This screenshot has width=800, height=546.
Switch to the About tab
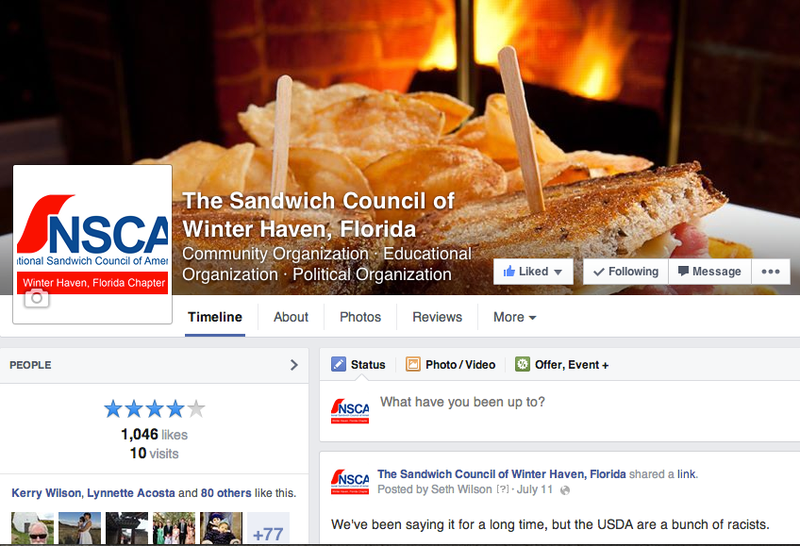pos(291,317)
